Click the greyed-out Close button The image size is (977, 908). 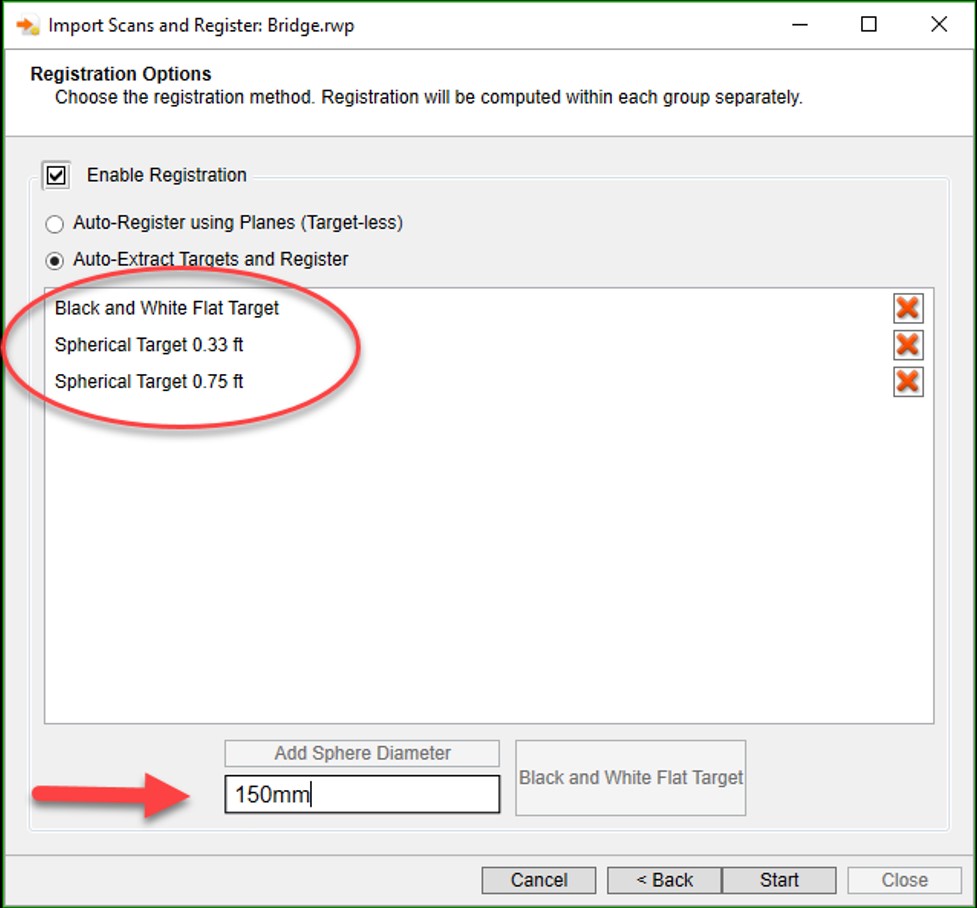904,880
